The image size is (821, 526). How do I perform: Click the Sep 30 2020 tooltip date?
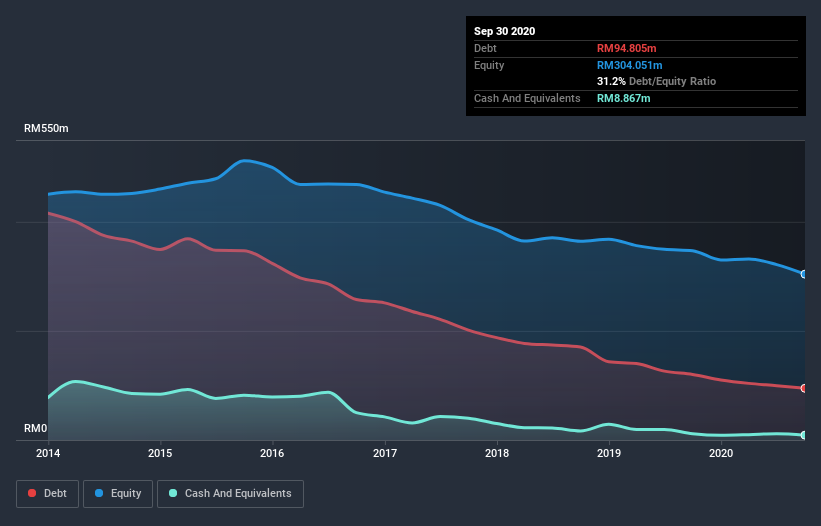[x=504, y=31]
